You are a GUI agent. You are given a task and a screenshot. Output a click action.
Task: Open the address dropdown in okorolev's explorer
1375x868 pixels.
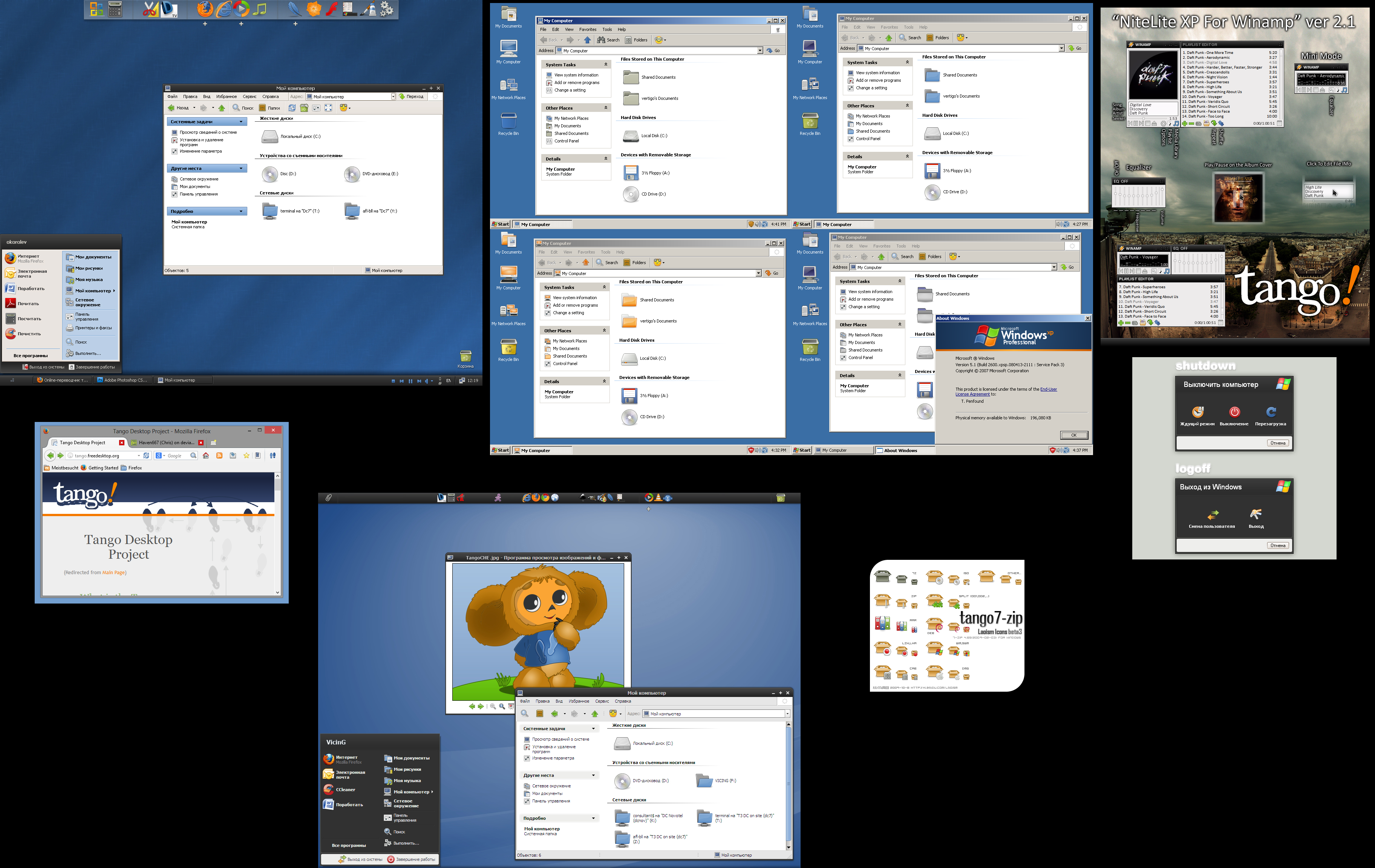393,96
